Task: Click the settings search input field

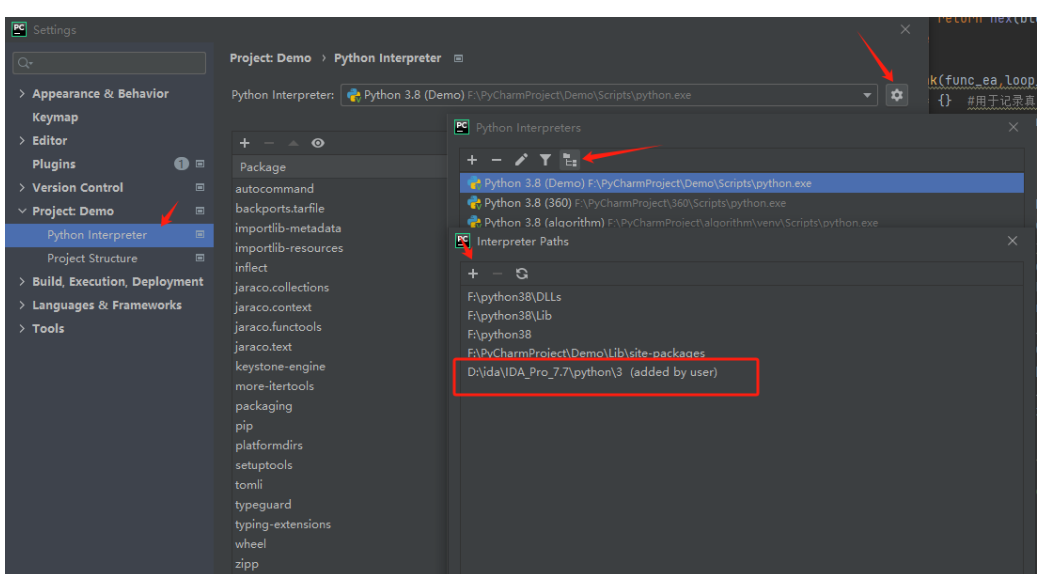Action: tap(109, 63)
